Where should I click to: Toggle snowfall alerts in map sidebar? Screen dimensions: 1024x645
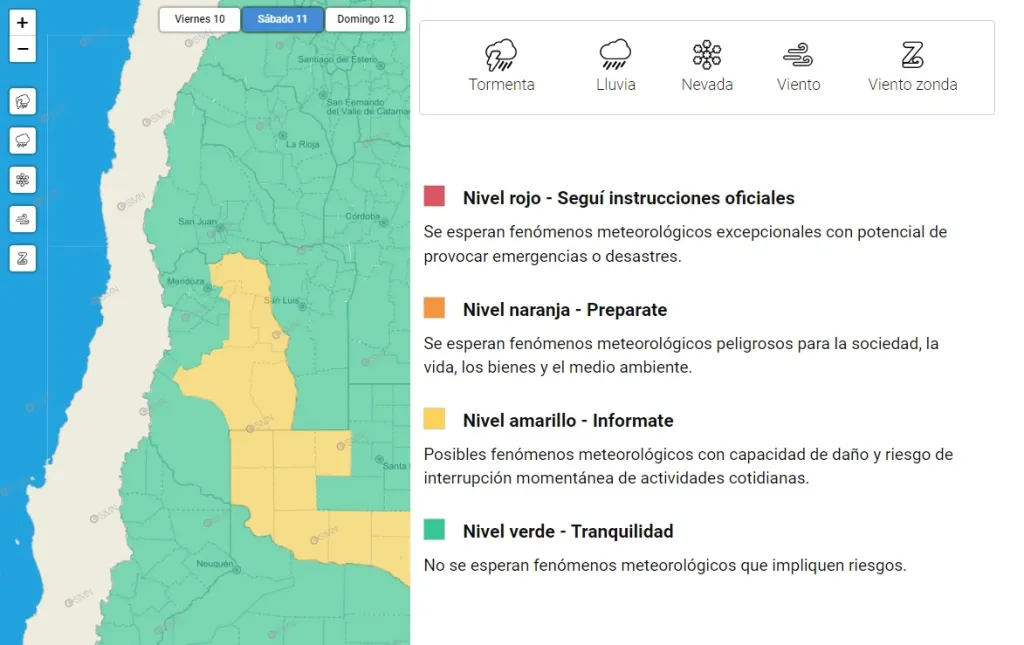click(23, 179)
